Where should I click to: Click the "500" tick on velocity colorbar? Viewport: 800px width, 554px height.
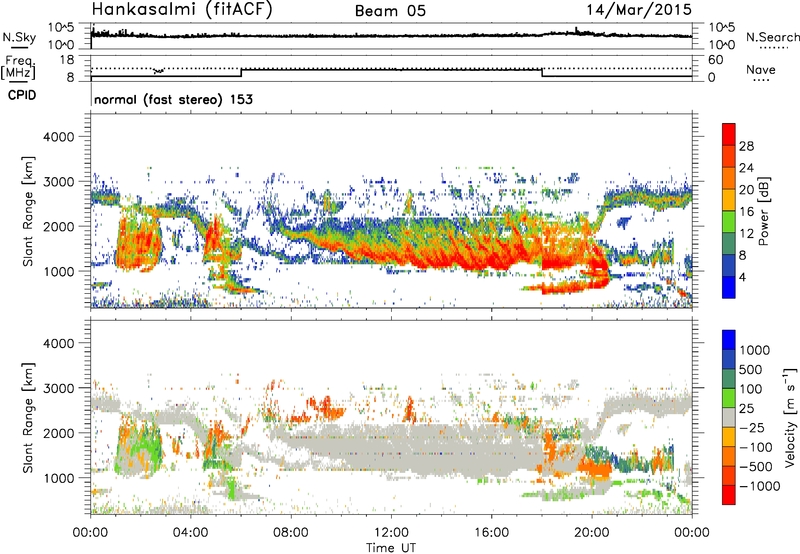coord(751,370)
